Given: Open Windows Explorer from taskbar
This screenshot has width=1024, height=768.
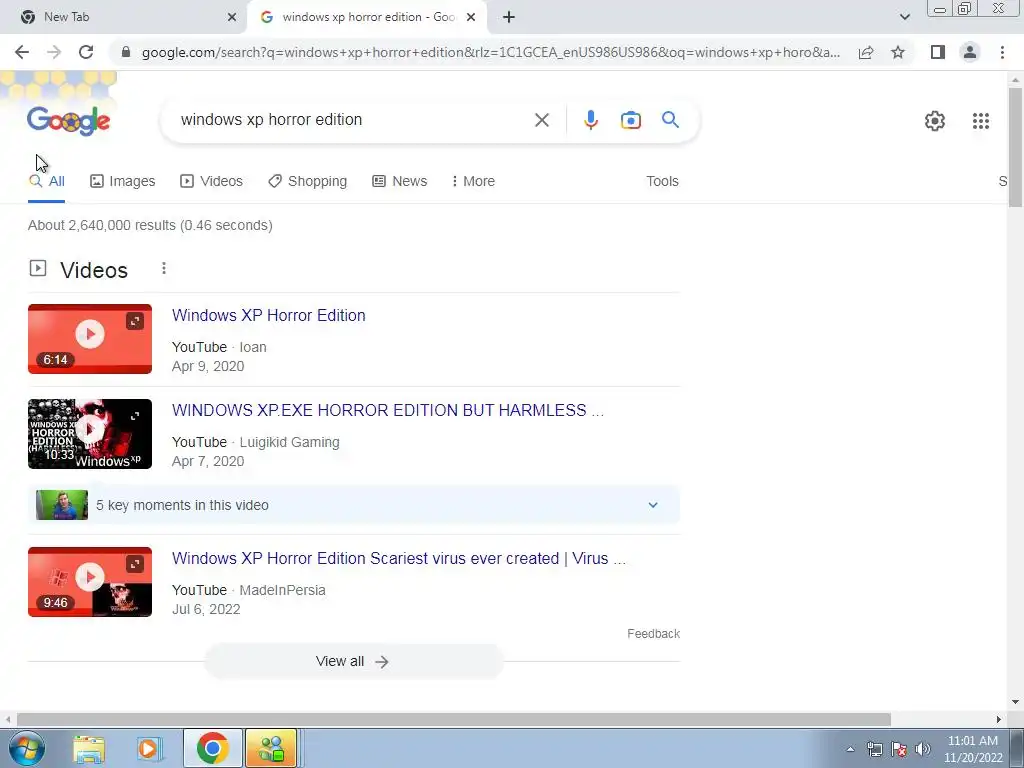Looking at the screenshot, I should 89,749.
